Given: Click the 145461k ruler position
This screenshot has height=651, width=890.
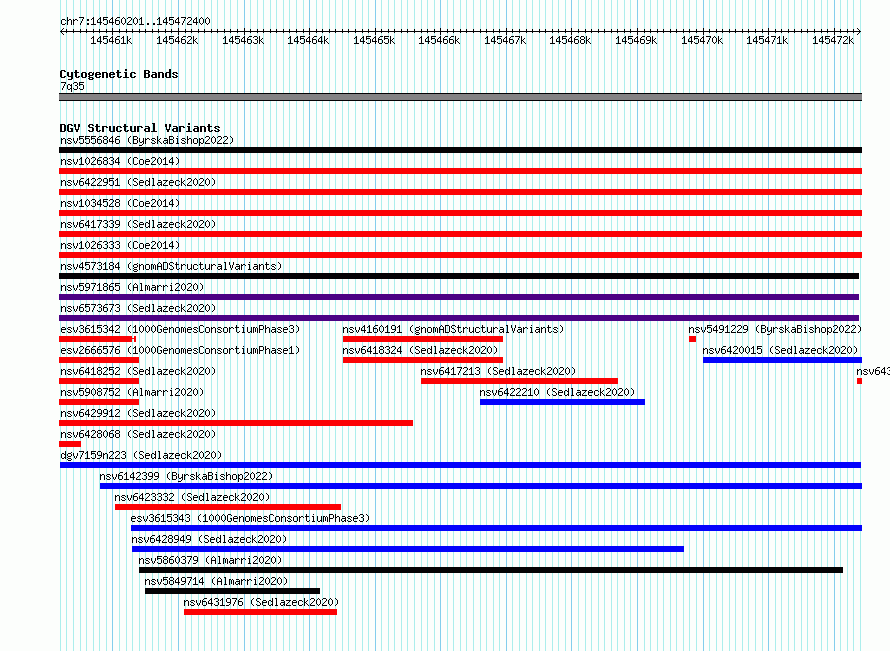Looking at the screenshot, I should tap(111, 40).
